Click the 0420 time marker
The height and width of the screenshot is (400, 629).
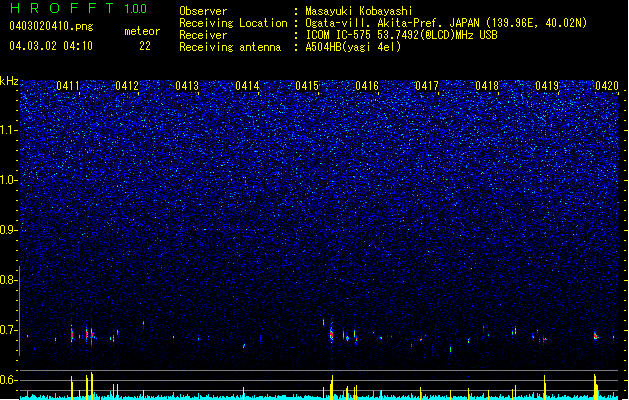click(607, 85)
